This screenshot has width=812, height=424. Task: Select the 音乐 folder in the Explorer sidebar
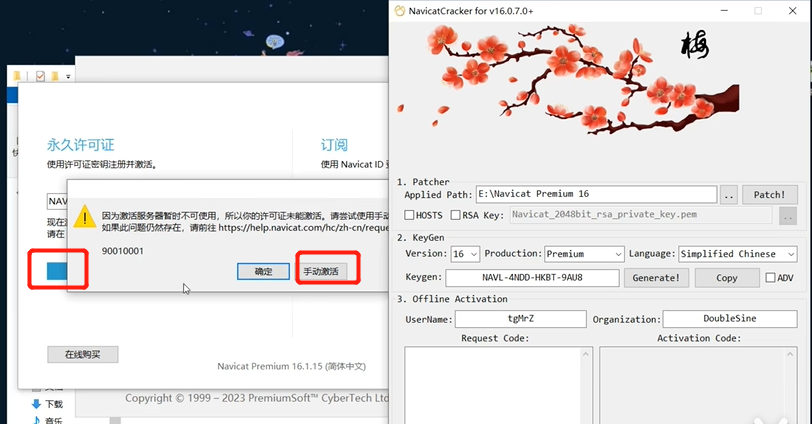(x=48, y=420)
